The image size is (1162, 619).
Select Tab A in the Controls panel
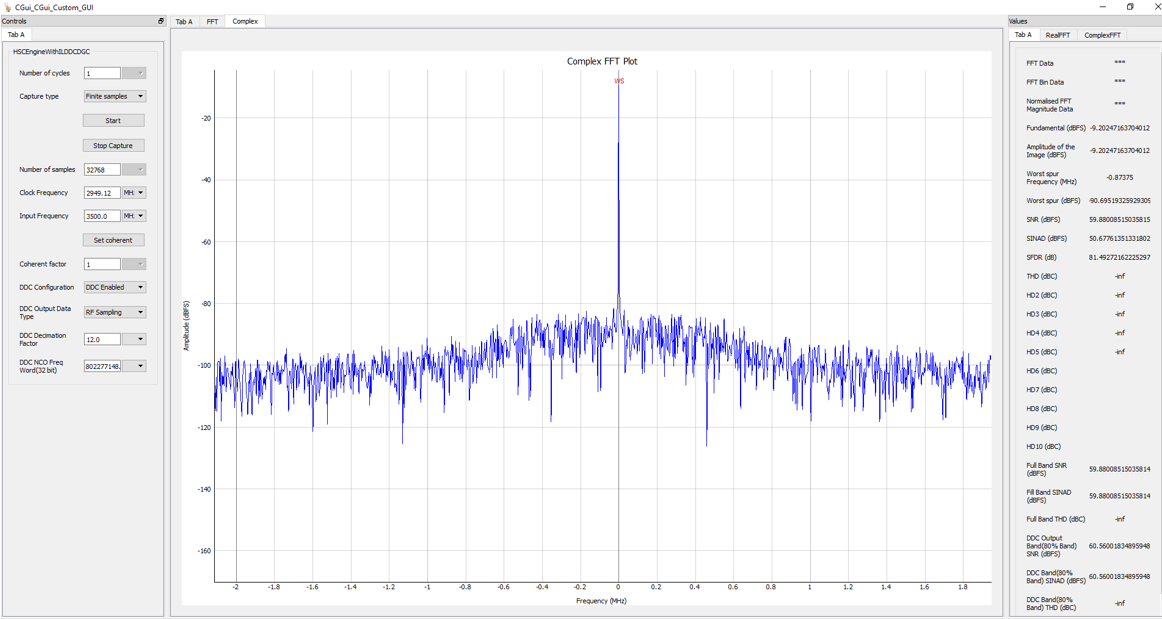tap(17, 33)
